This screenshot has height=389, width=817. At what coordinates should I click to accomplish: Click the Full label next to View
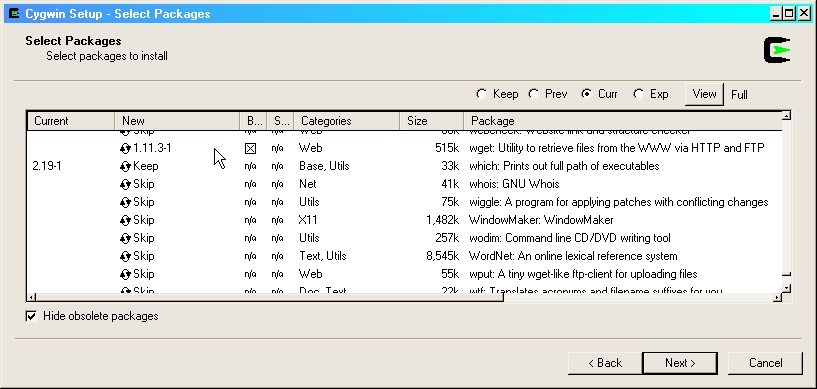739,95
